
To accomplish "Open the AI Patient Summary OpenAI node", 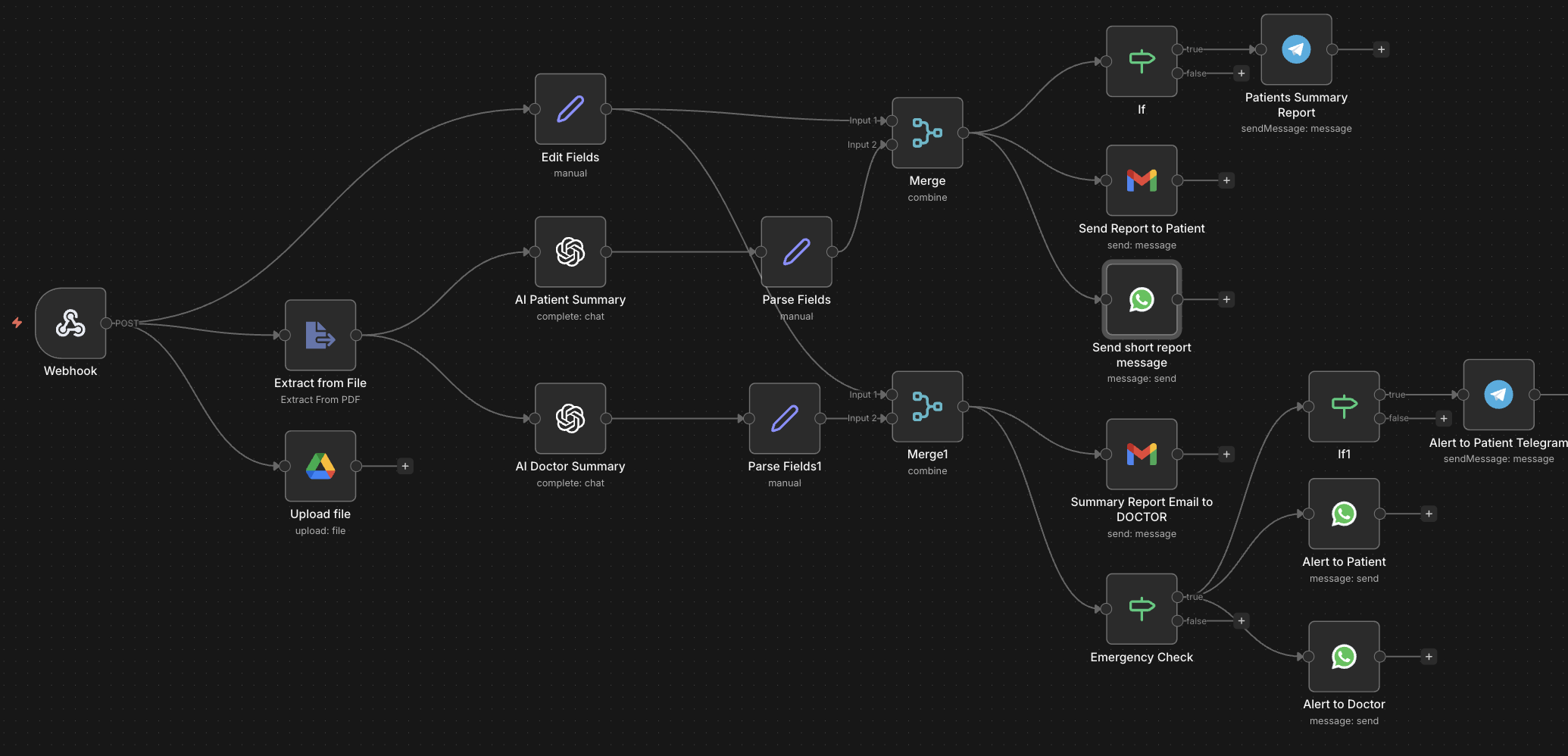I will 570,251.
